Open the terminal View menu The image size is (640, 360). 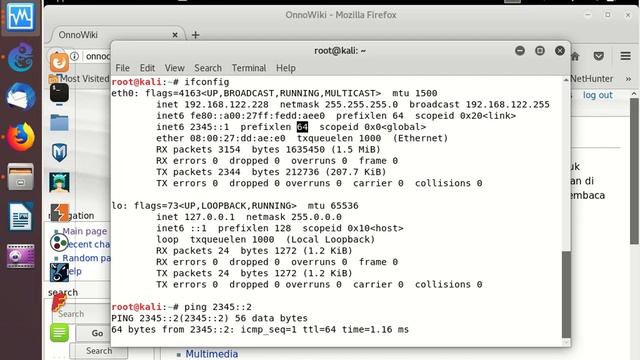(x=174, y=68)
